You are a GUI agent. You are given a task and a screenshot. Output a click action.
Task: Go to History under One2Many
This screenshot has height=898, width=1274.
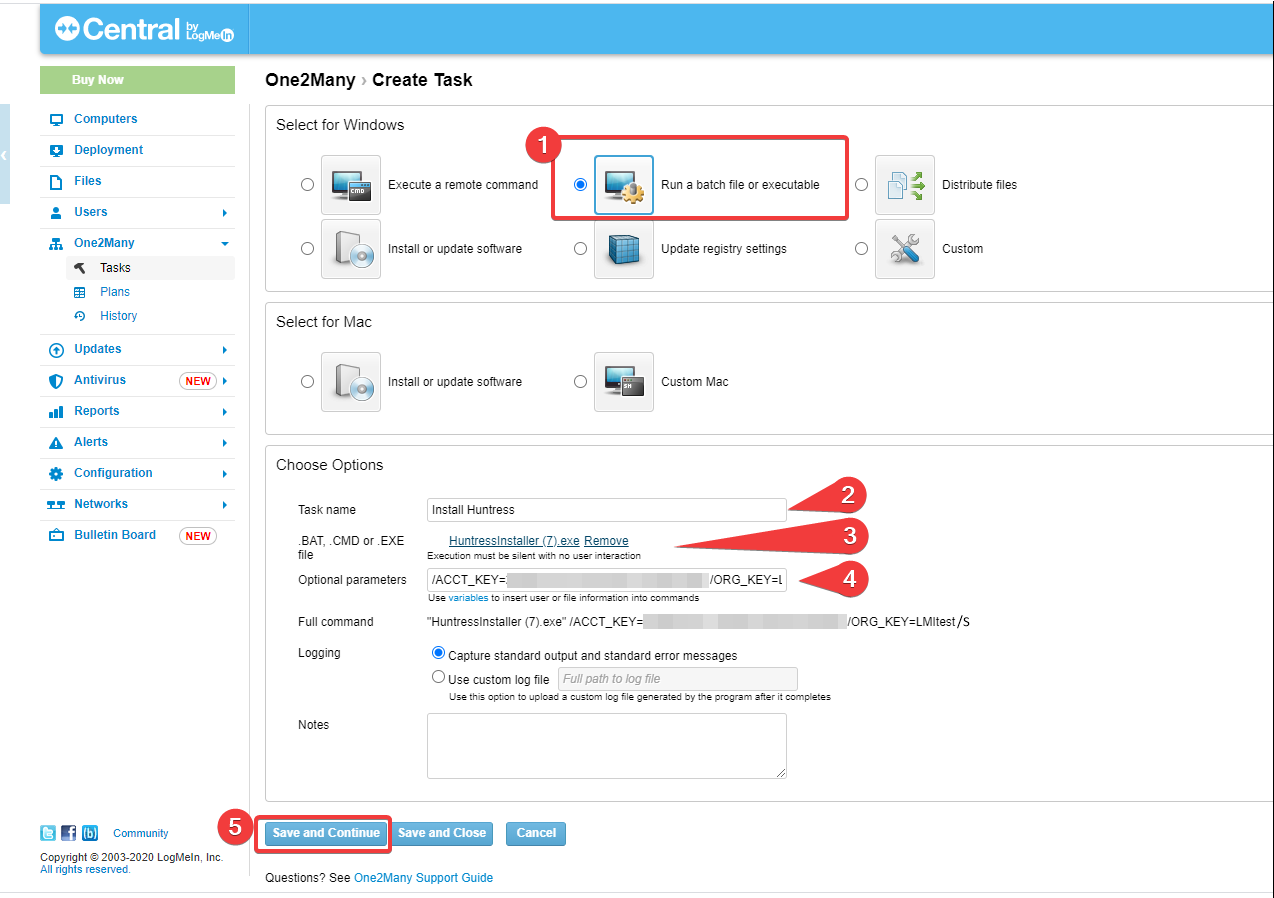click(118, 316)
